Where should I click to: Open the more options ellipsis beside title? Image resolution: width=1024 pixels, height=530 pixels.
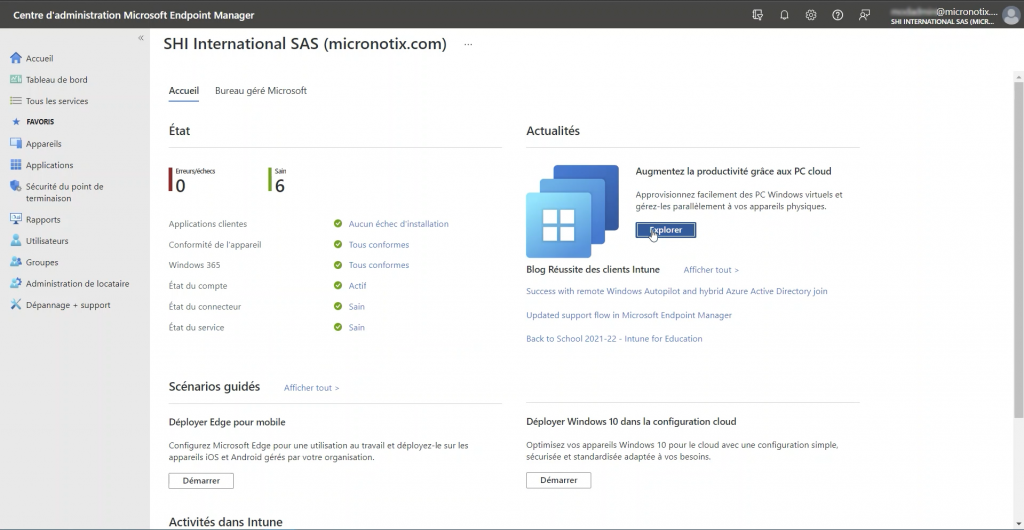point(468,44)
